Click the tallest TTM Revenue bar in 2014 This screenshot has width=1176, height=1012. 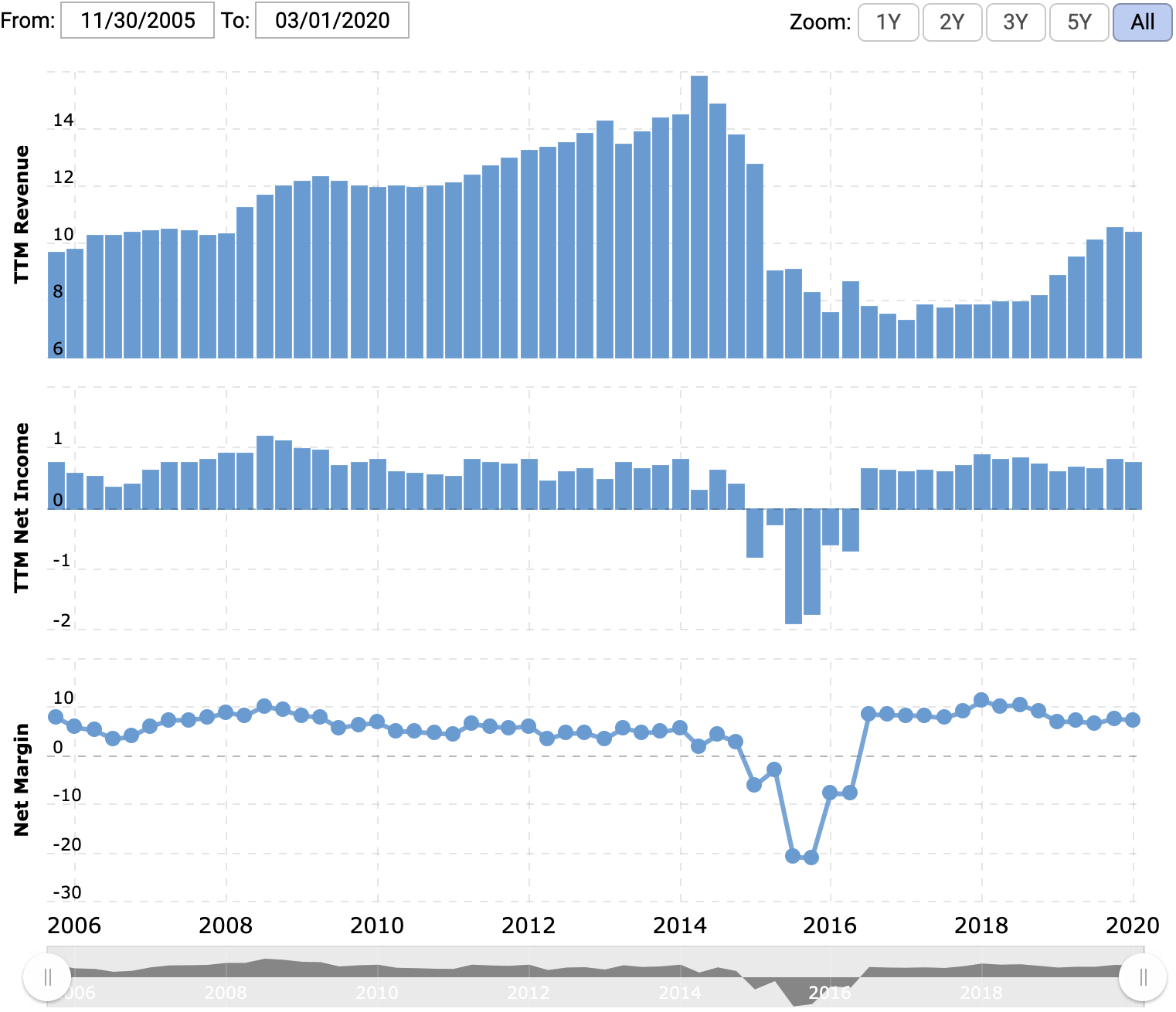(x=699, y=216)
